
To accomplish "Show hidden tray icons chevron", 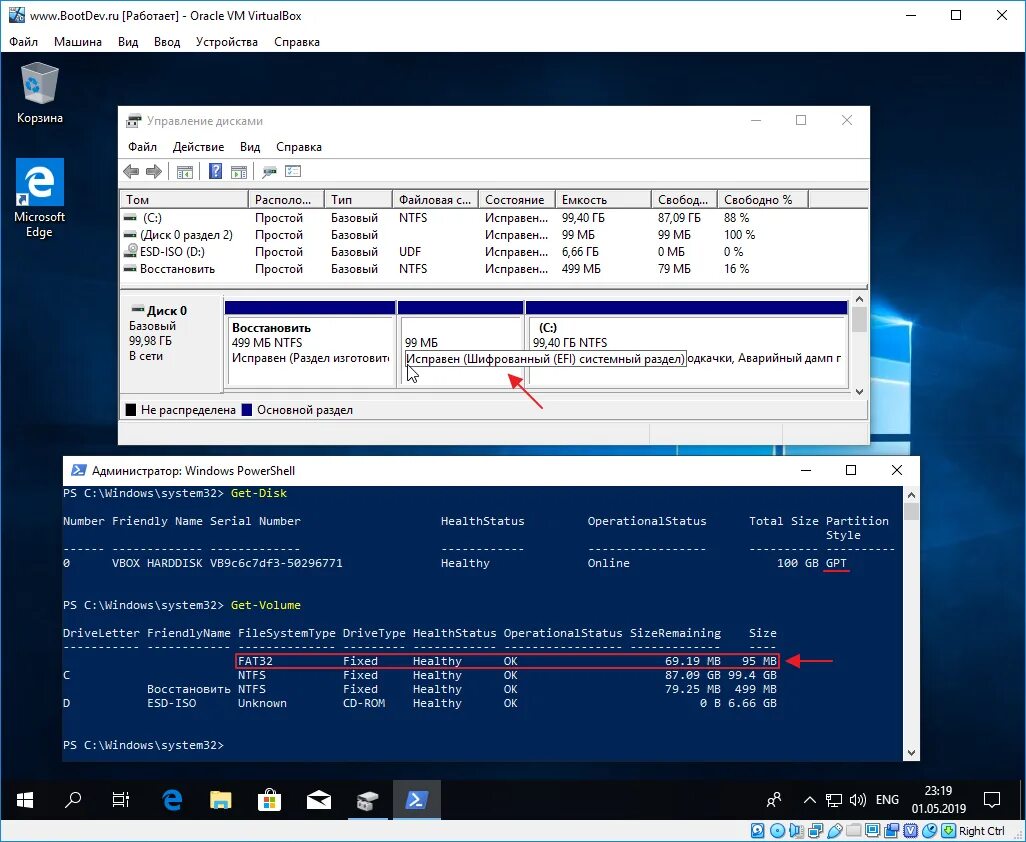I will [x=809, y=800].
